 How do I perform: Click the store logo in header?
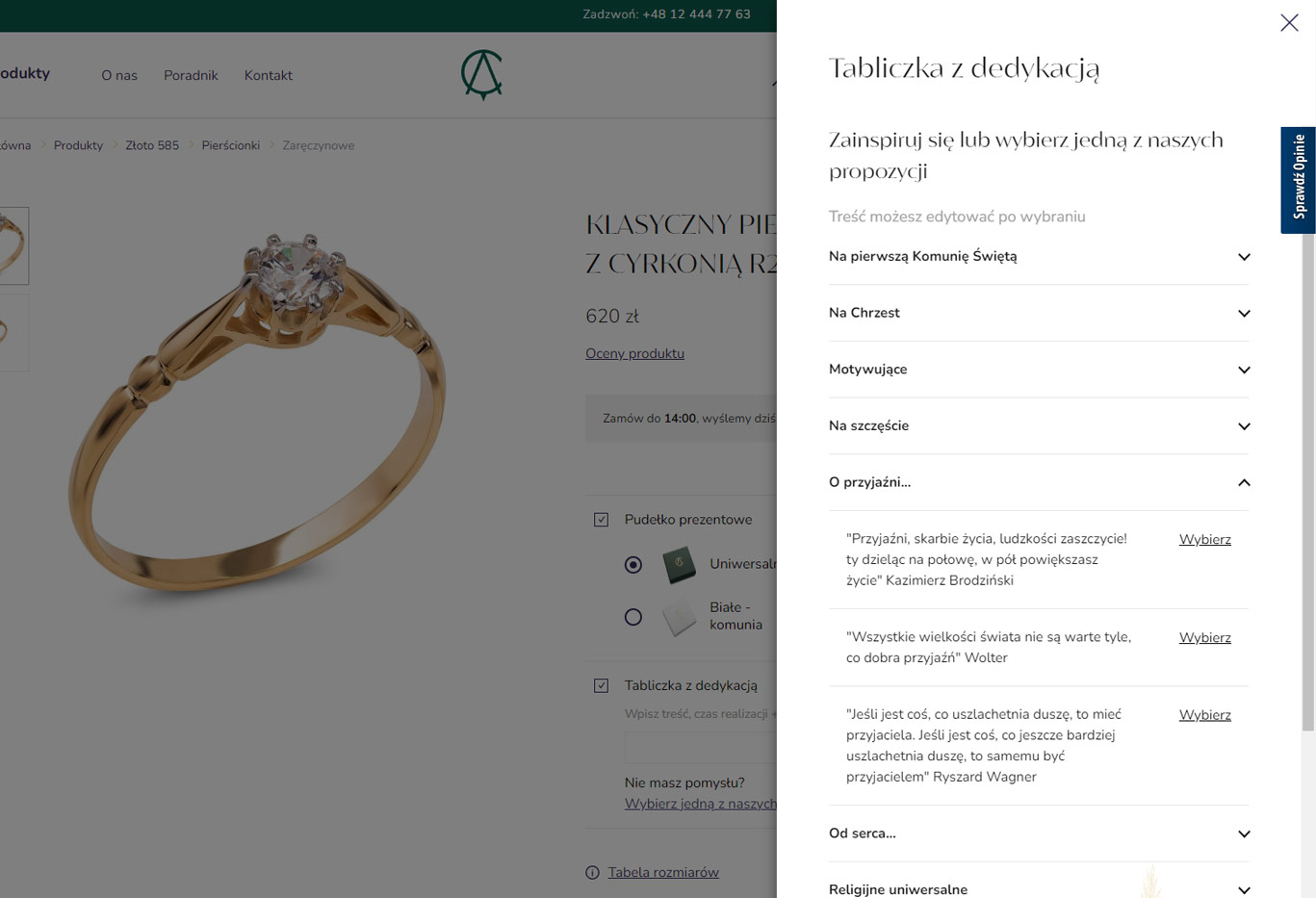(x=481, y=75)
